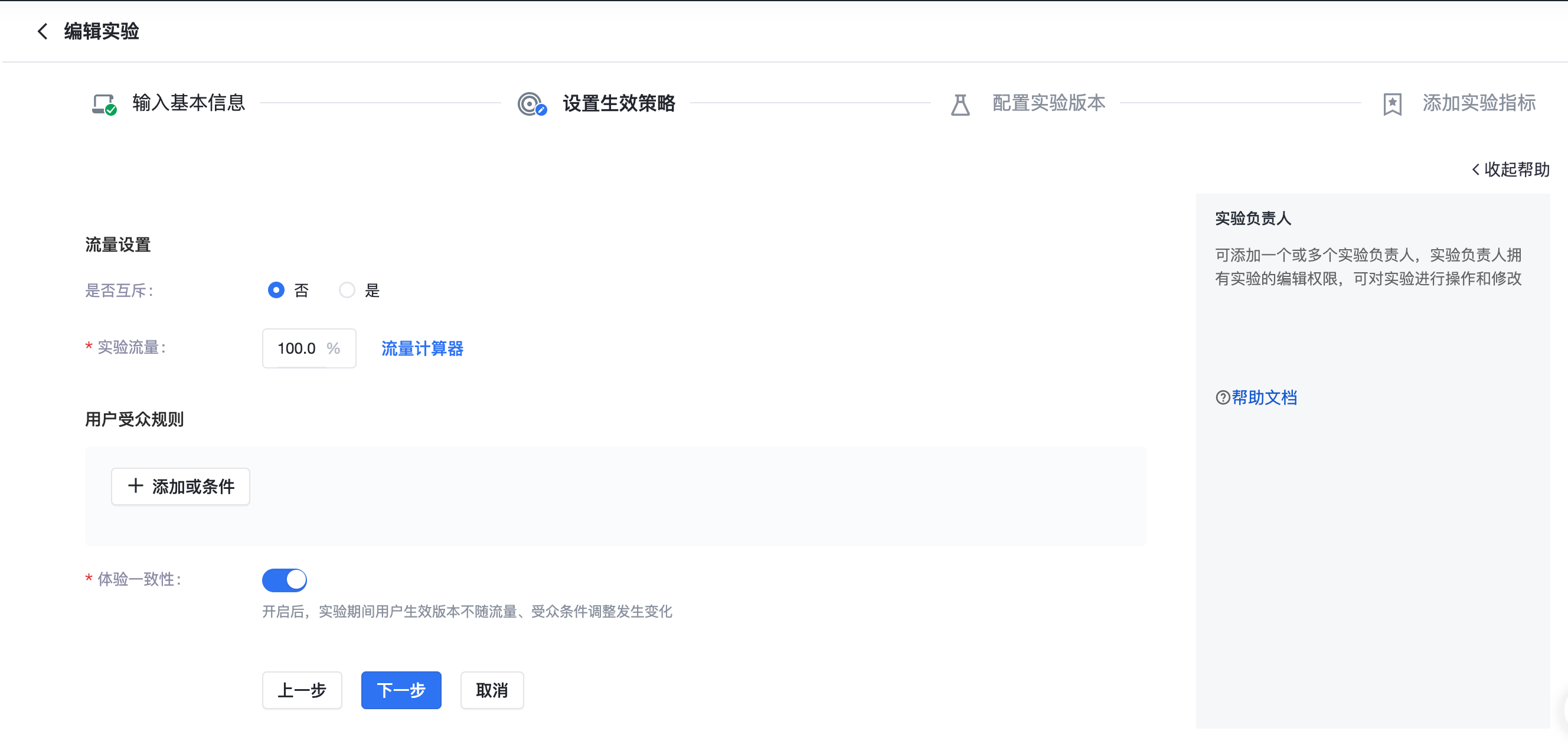The image size is (1568, 744).
Task: Click the back arrow beside 编辑实验
Action: pos(42,31)
